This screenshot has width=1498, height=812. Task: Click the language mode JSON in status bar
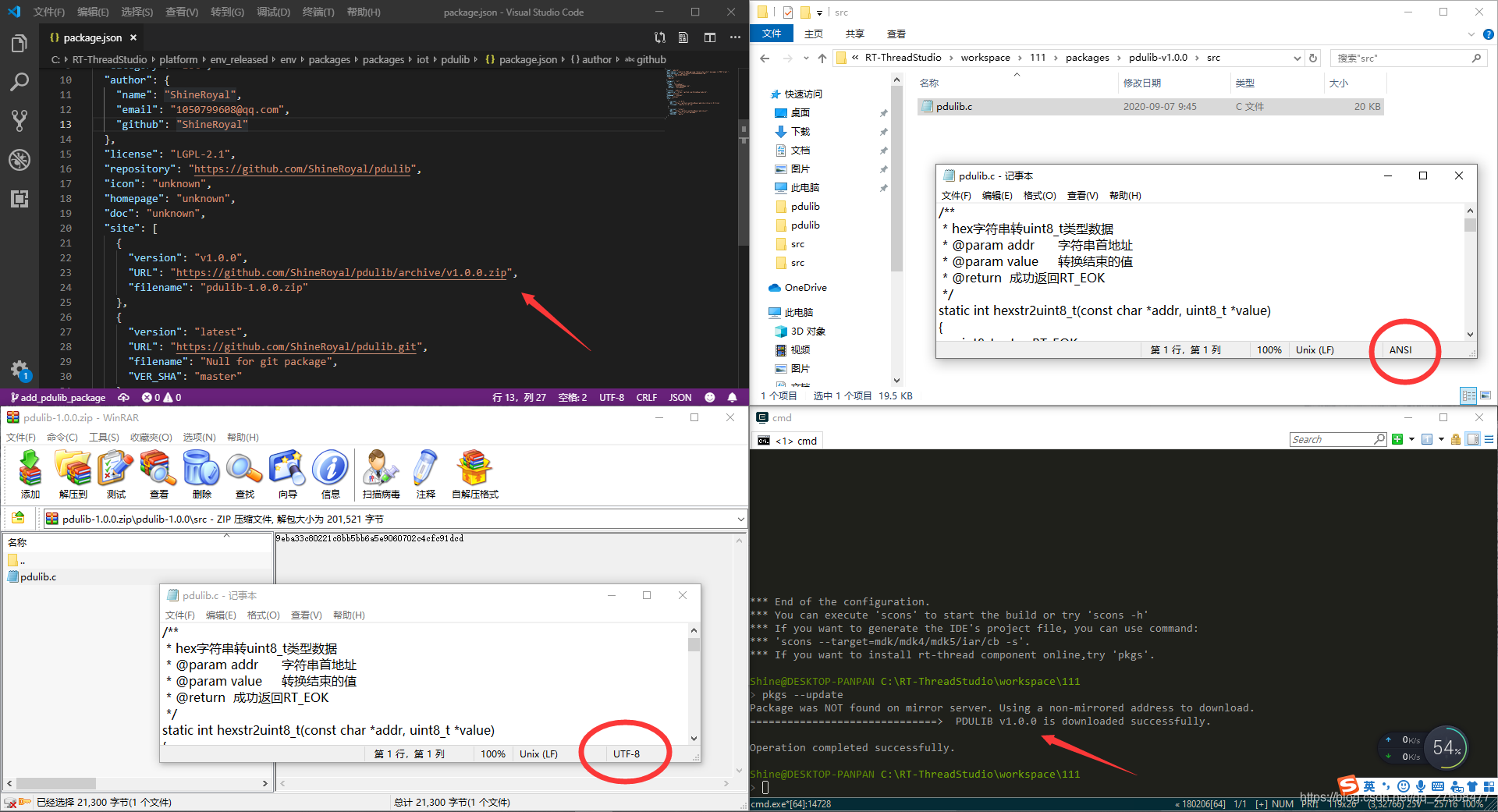click(x=680, y=397)
